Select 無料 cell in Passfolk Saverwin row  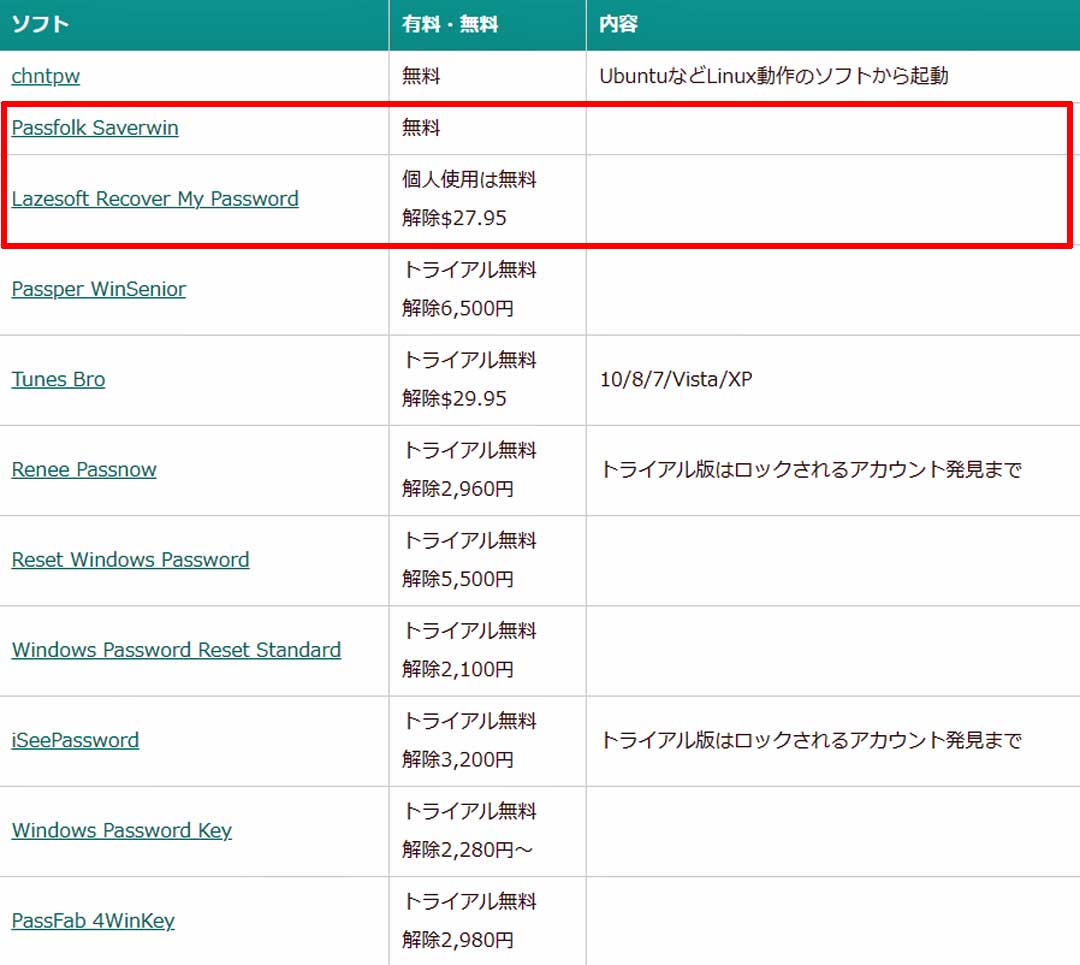coord(421,128)
